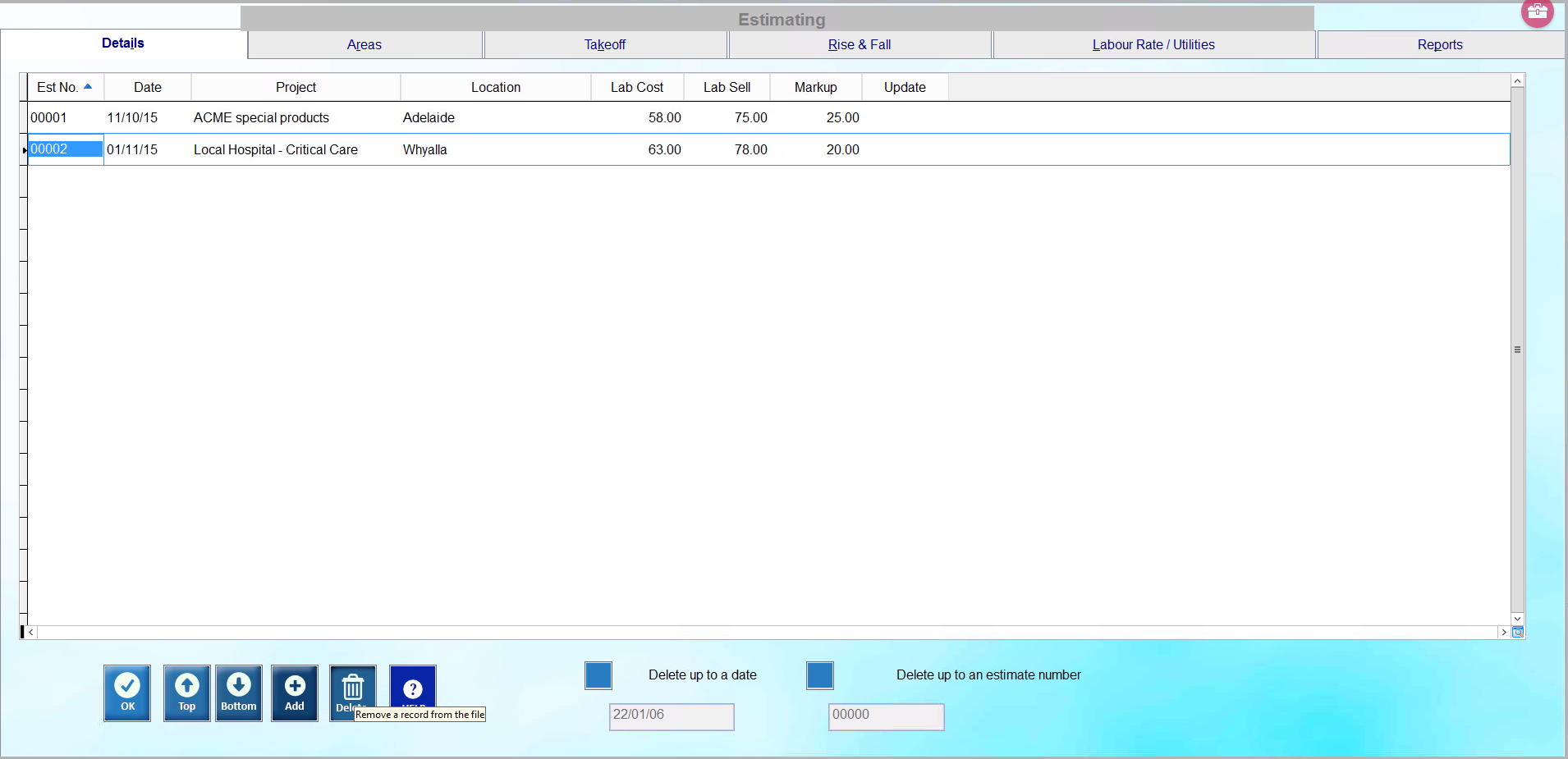The image size is (1568, 759).
Task: Switch to the Details tab
Action: [123, 43]
